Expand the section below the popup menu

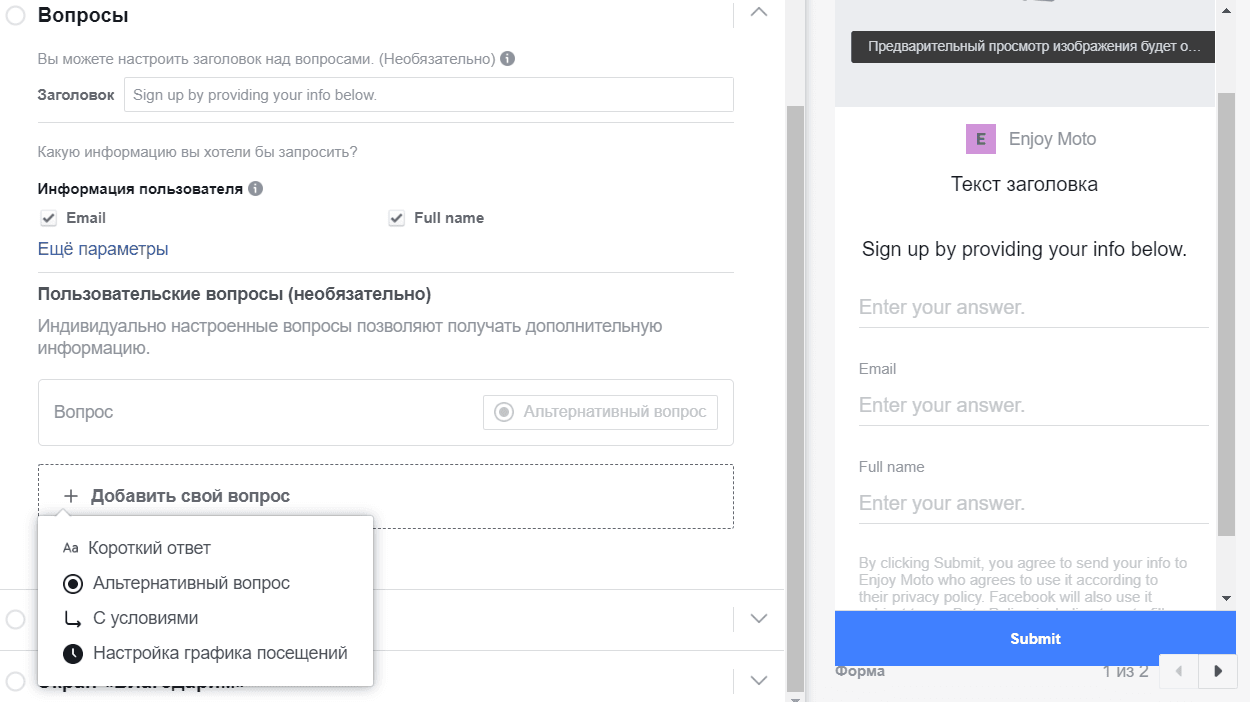tap(759, 618)
